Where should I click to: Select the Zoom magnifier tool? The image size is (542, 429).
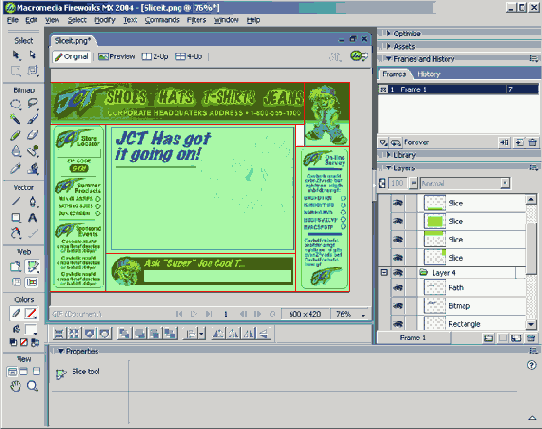pos(32,386)
